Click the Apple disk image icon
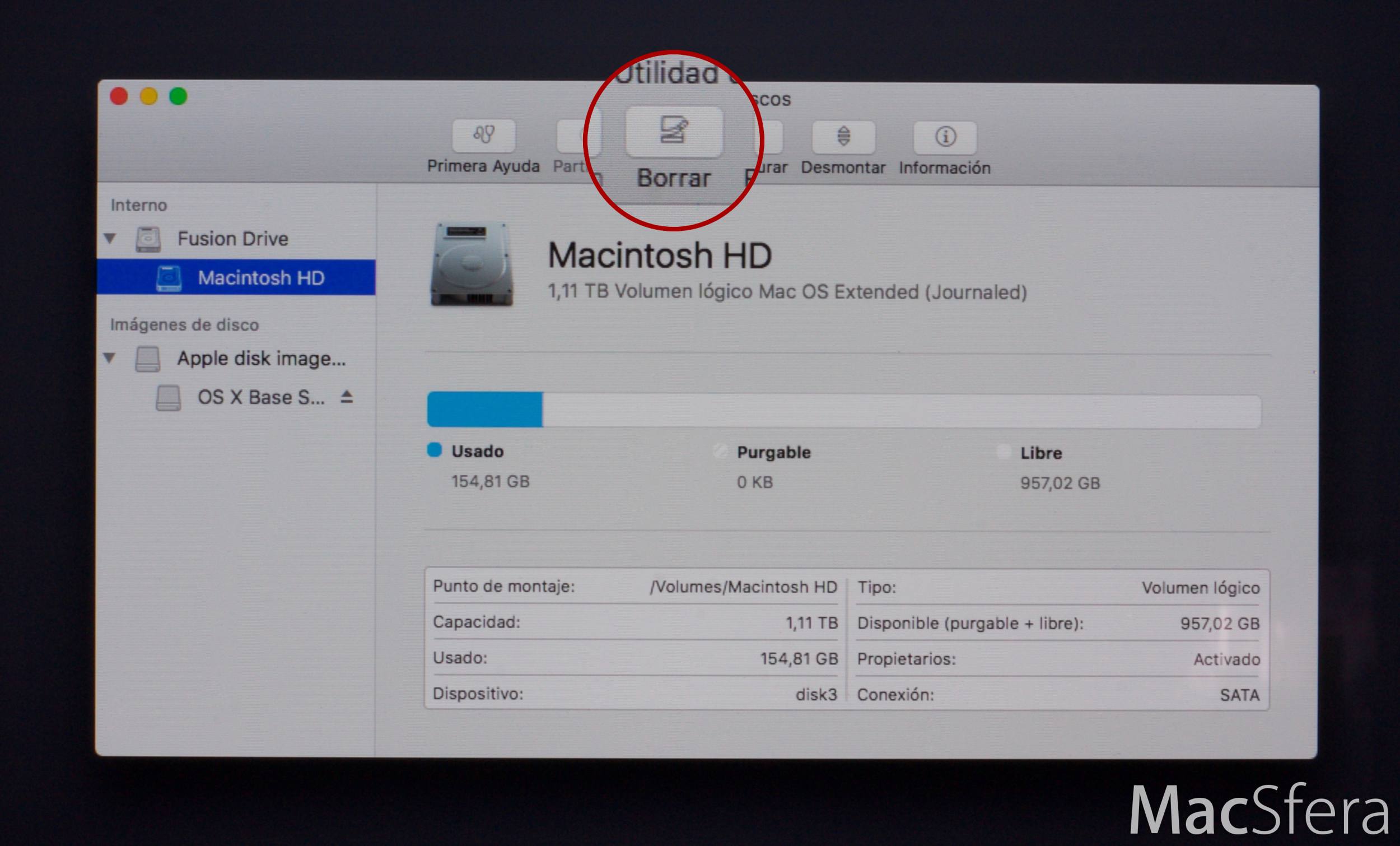The height and width of the screenshot is (846, 1400). point(148,359)
